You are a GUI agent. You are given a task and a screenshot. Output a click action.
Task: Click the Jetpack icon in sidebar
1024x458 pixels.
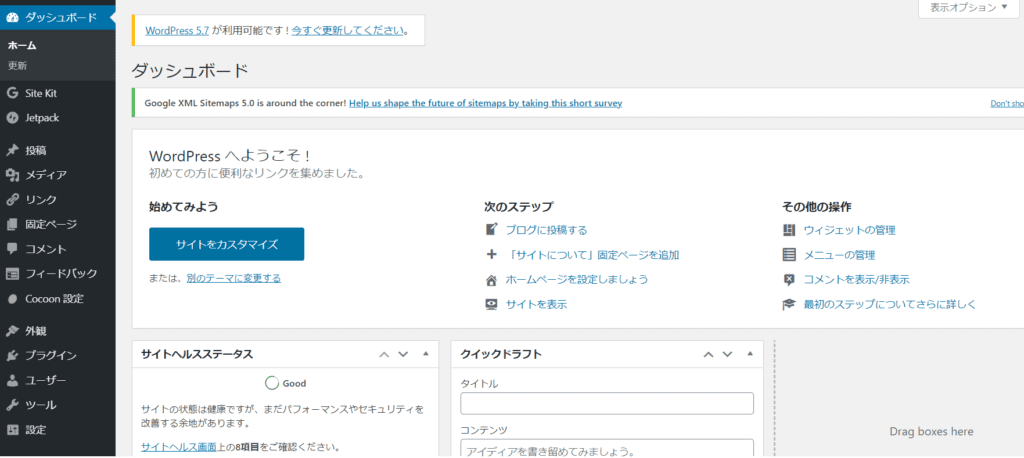coord(12,118)
